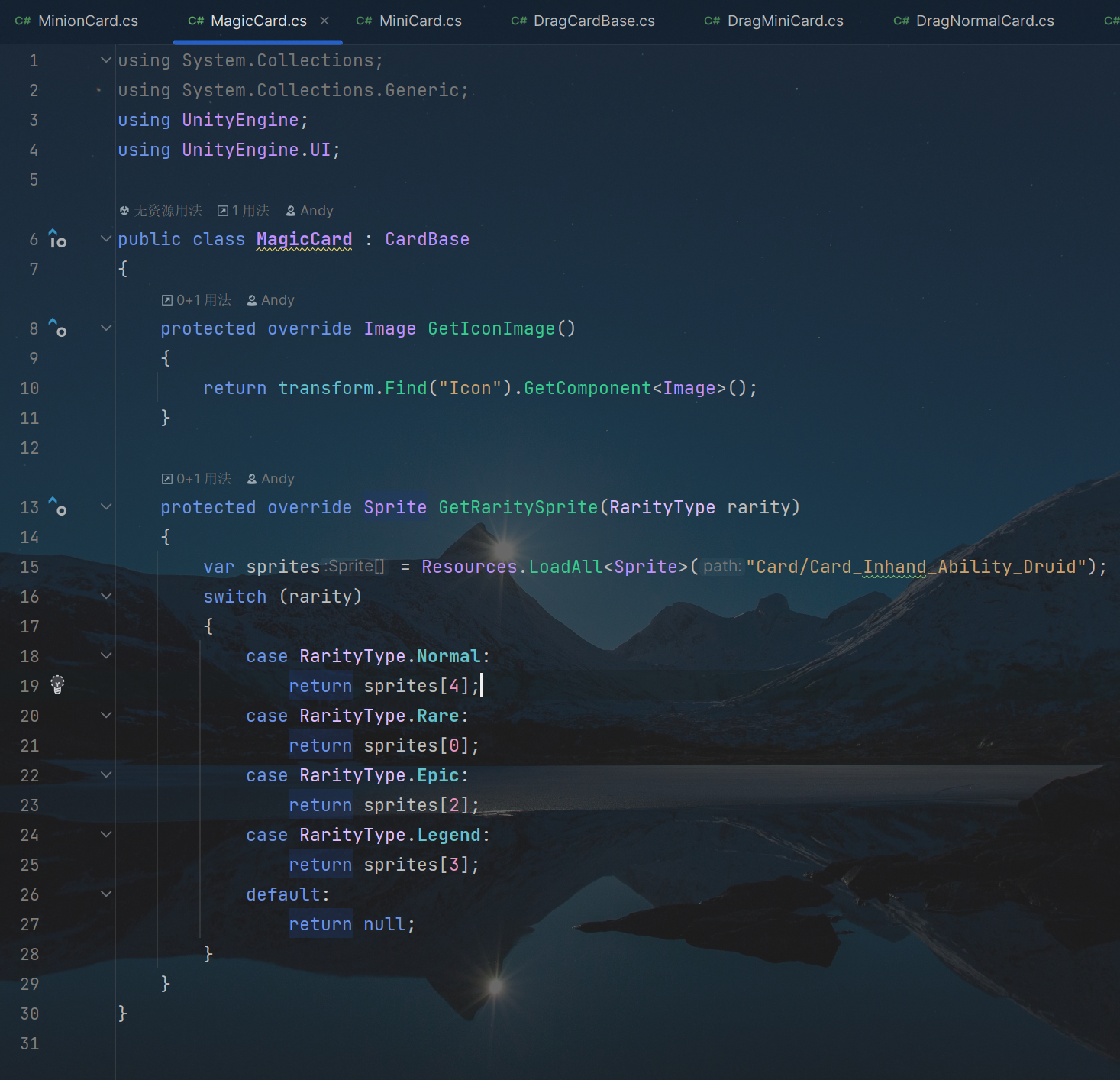Click the GetComponent call on line 10

pyautogui.click(x=588, y=388)
